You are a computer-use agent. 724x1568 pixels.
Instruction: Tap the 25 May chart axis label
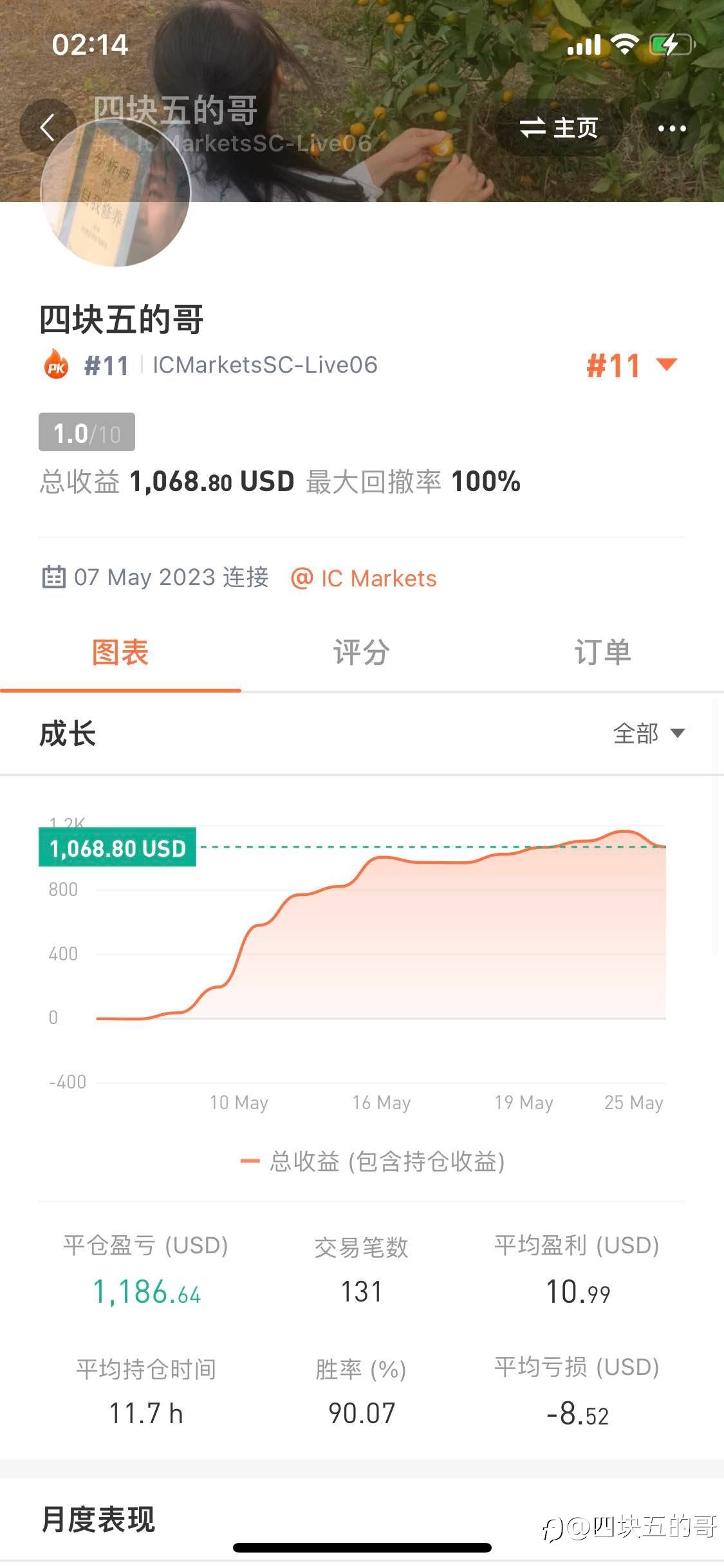point(633,1103)
